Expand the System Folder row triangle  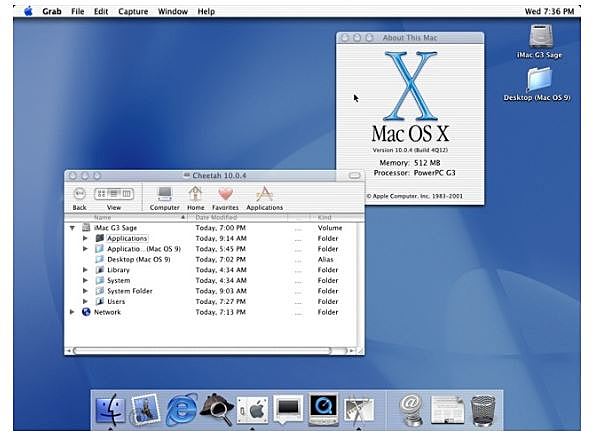pyautogui.click(x=85, y=291)
